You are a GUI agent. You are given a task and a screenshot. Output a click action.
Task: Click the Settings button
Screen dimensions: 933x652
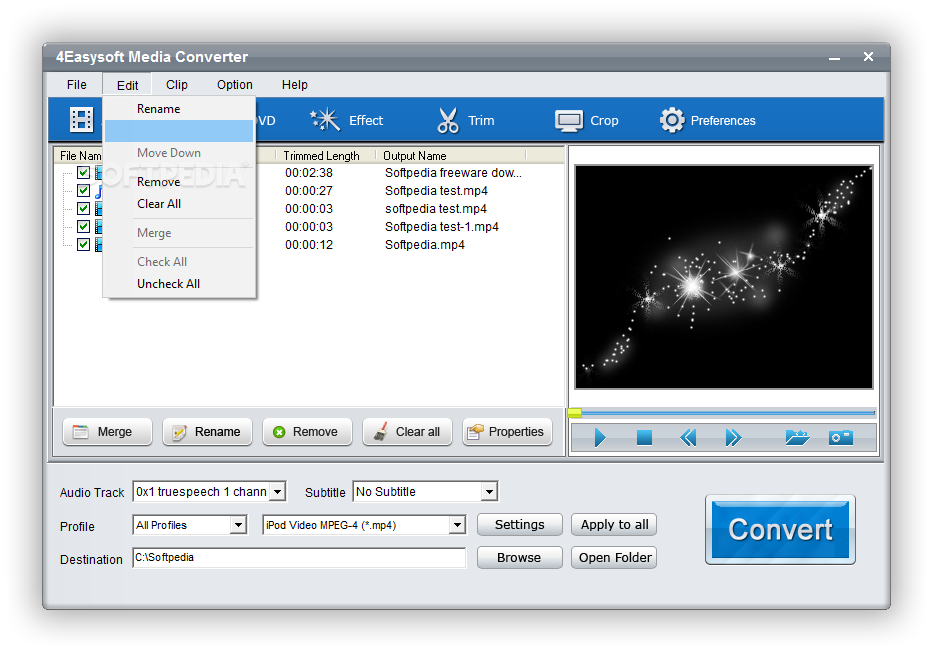coord(519,525)
